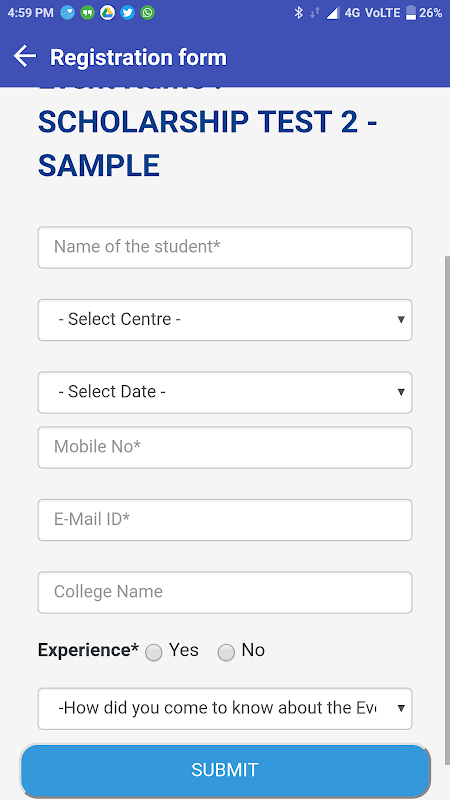450x800 pixels.
Task: Tap the back arrow icon
Action: click(24, 56)
